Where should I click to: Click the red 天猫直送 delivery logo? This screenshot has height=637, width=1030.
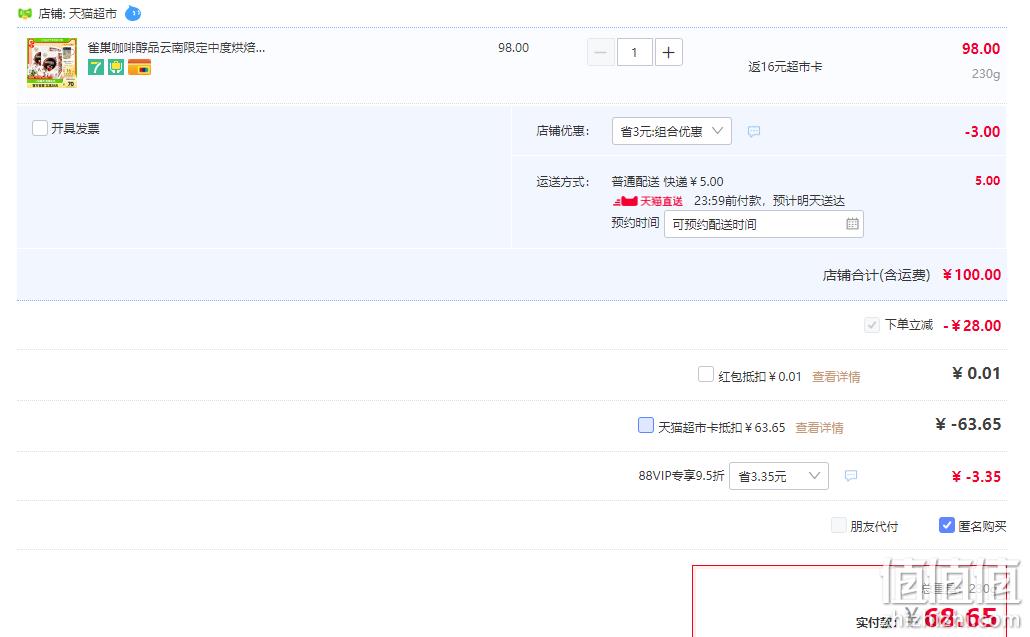648,201
